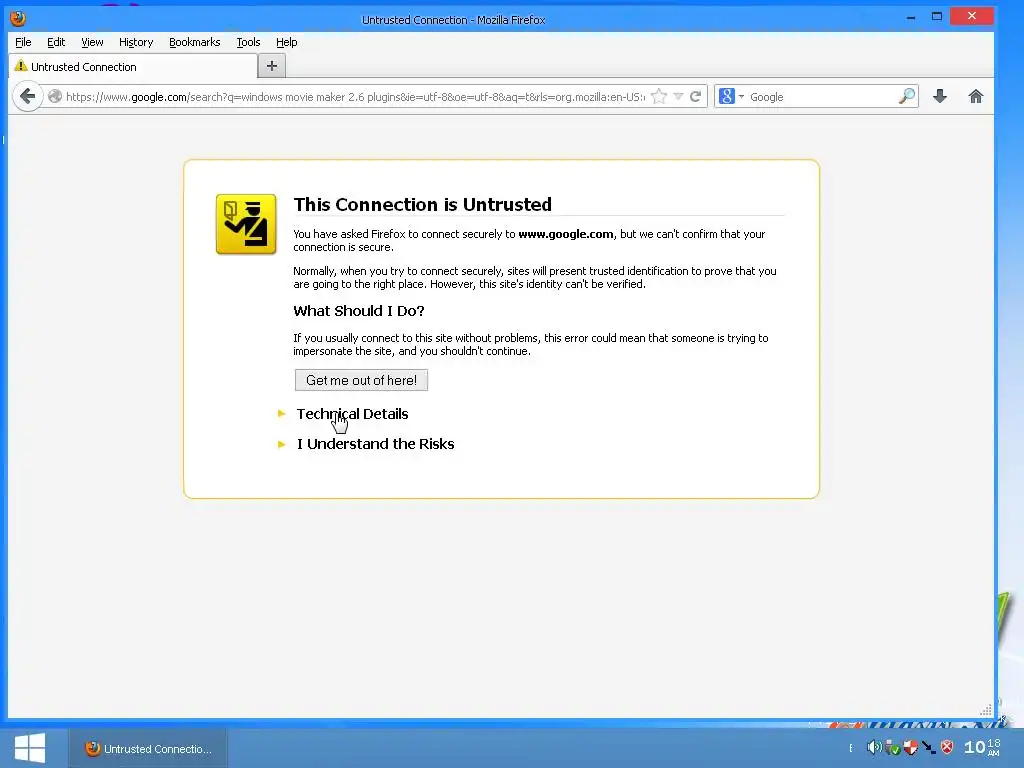Click the yellow security officer warning icon
This screenshot has height=768, width=1024.
coord(246,224)
